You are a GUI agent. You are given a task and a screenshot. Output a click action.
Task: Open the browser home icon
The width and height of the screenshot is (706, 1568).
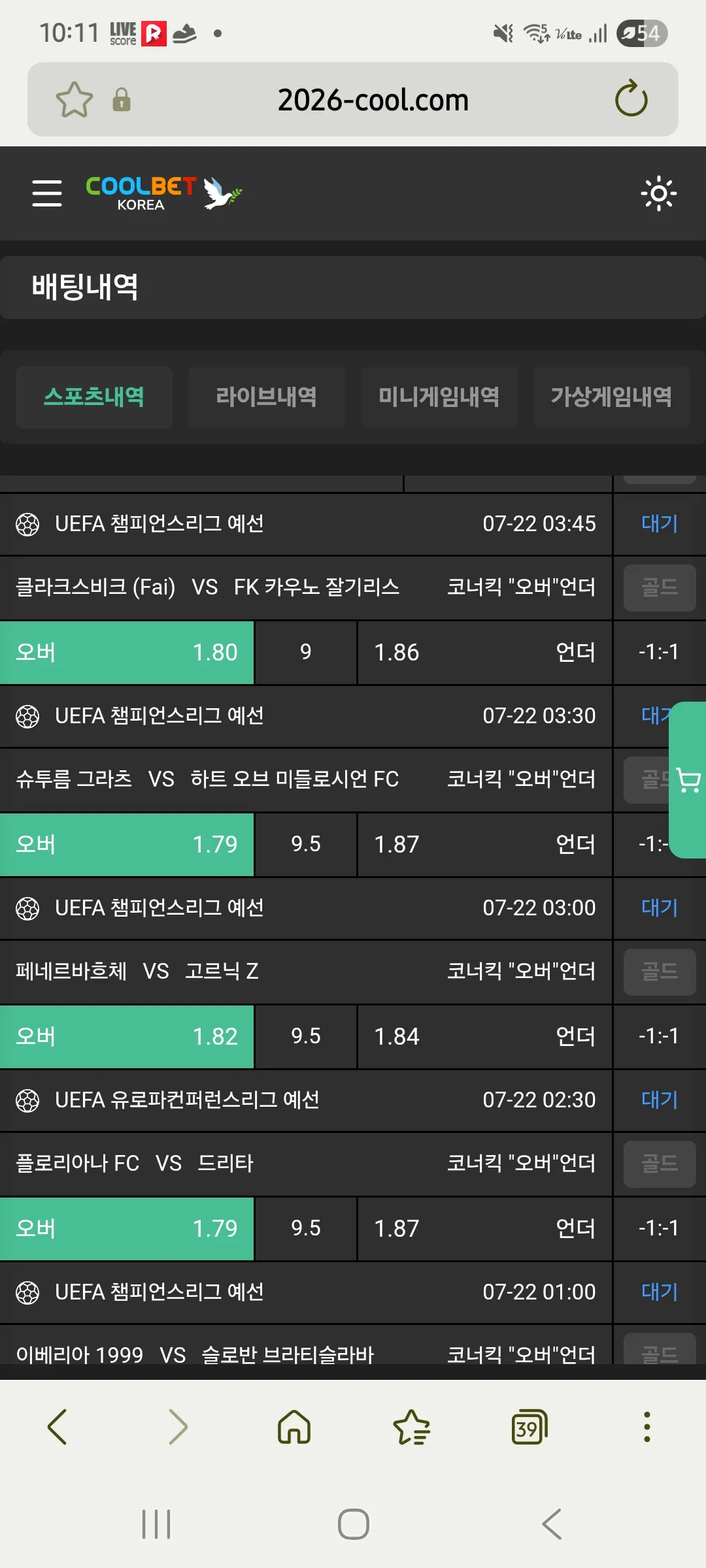tap(294, 1426)
